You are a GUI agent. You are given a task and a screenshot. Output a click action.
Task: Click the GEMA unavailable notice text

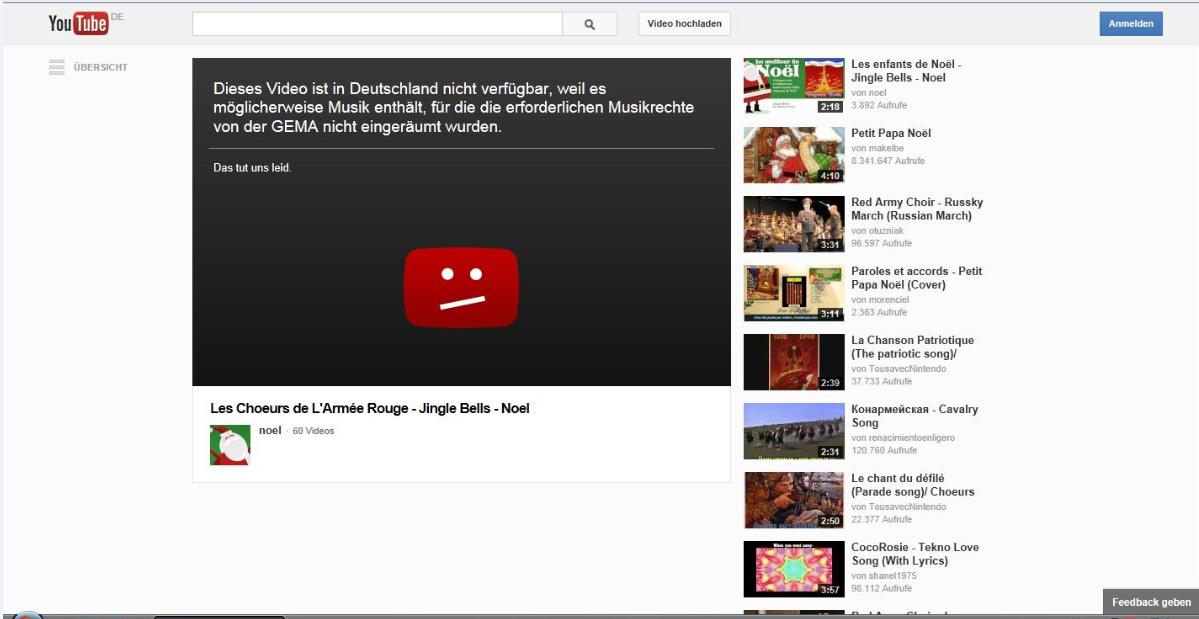[x=453, y=108]
